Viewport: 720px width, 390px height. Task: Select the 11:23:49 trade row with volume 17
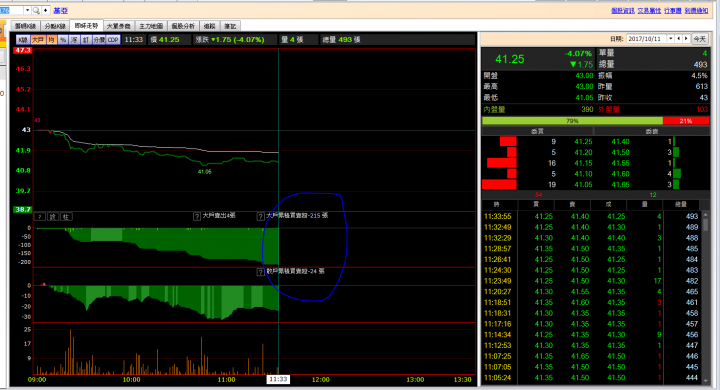click(x=591, y=281)
